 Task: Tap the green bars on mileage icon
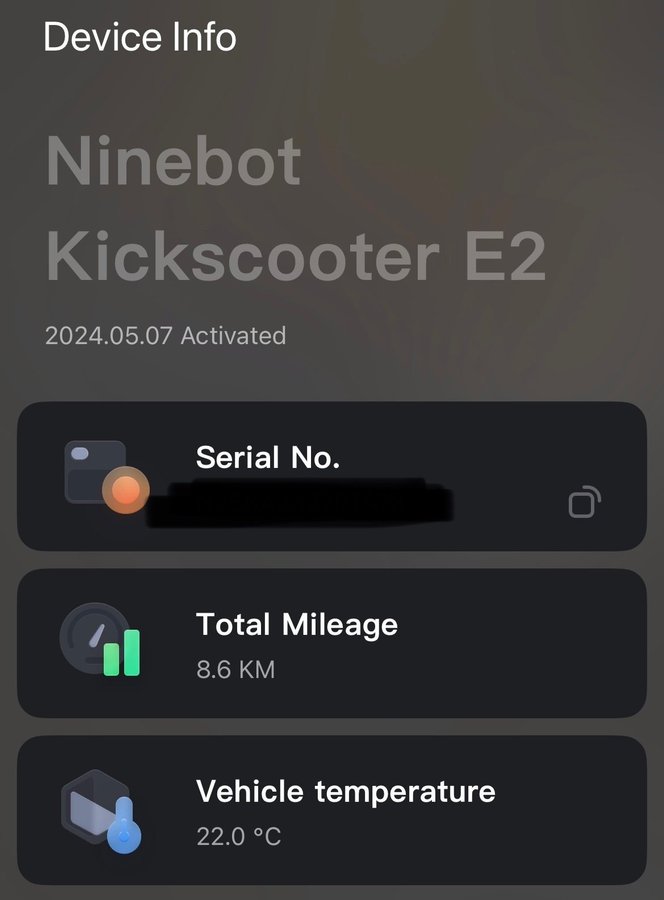point(121,651)
